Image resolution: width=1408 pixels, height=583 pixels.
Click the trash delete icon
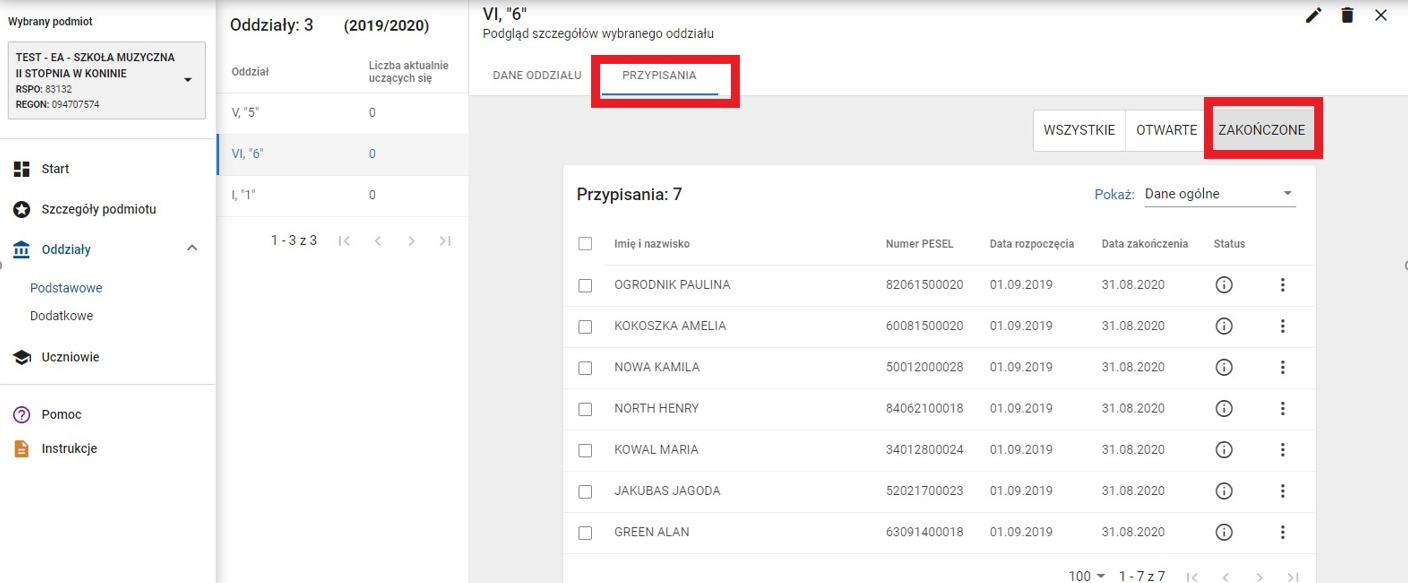1347,15
